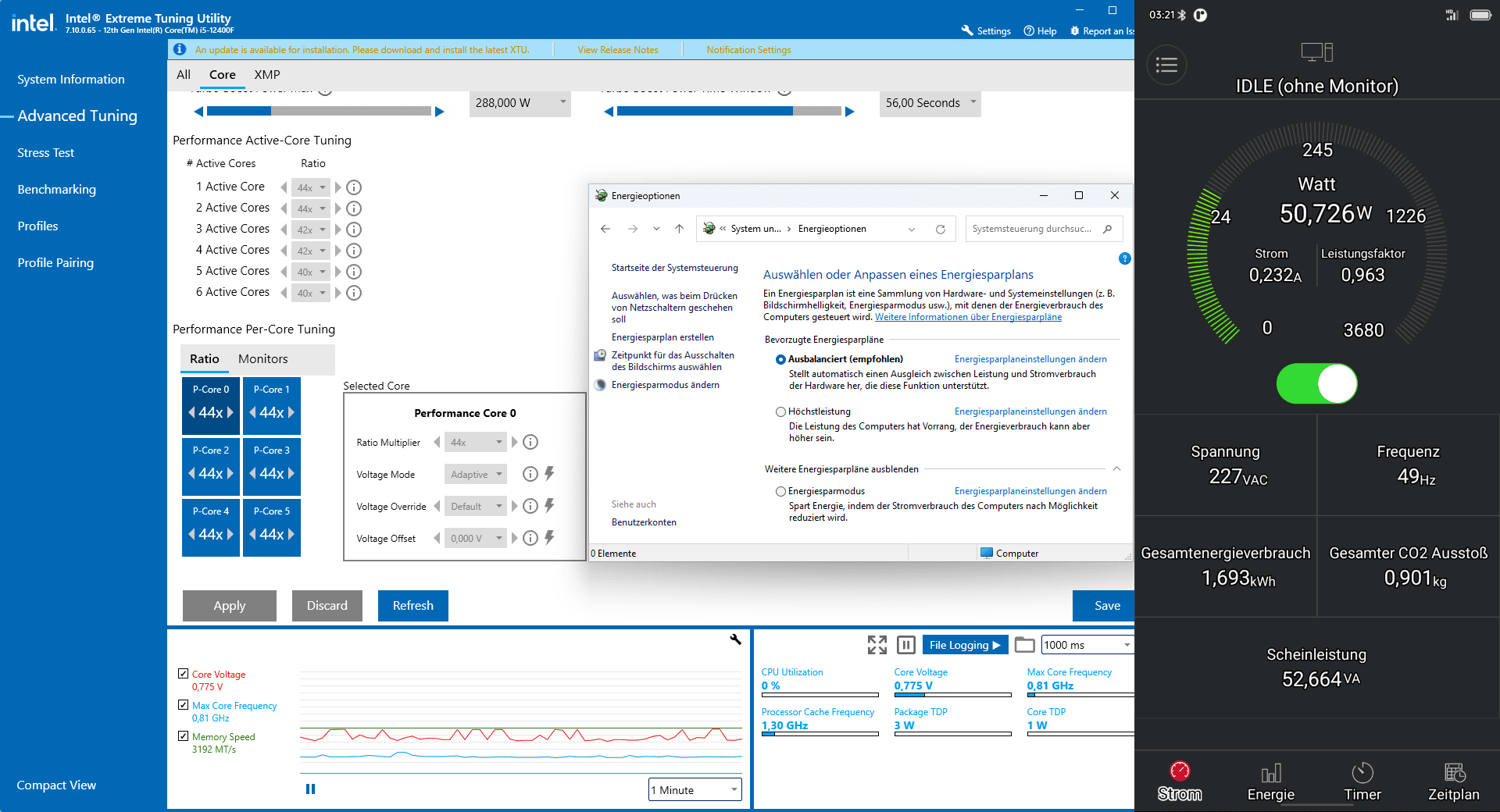This screenshot has width=1500, height=812.
Task: Open Weitere Informationen über Energiesparpläne link
Action: 968,317
